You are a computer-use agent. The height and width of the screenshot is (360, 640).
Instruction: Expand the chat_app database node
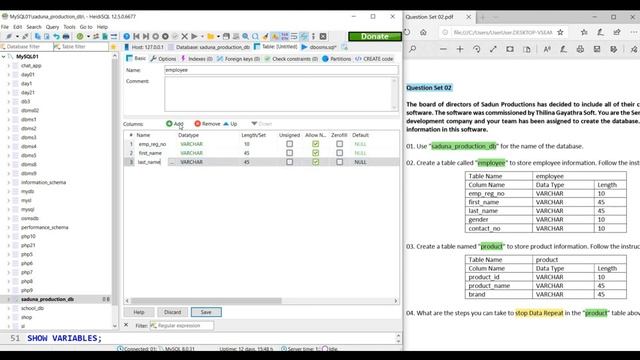pyautogui.click(x=9, y=66)
